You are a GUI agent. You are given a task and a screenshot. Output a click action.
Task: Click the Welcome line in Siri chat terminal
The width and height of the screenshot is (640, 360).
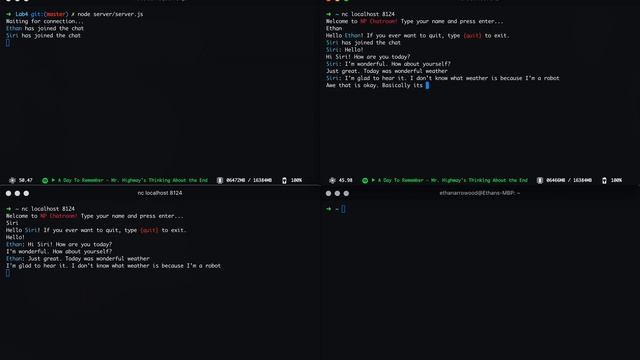95,216
